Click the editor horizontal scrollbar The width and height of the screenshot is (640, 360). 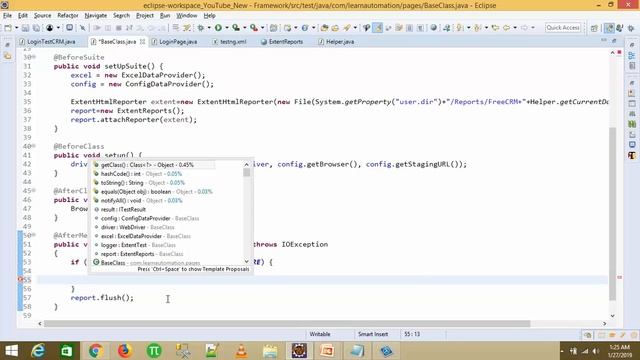(x=287, y=324)
